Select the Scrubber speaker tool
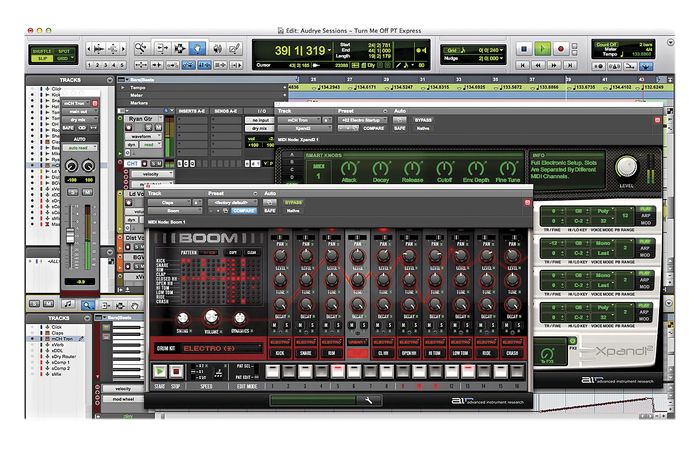 (x=217, y=48)
